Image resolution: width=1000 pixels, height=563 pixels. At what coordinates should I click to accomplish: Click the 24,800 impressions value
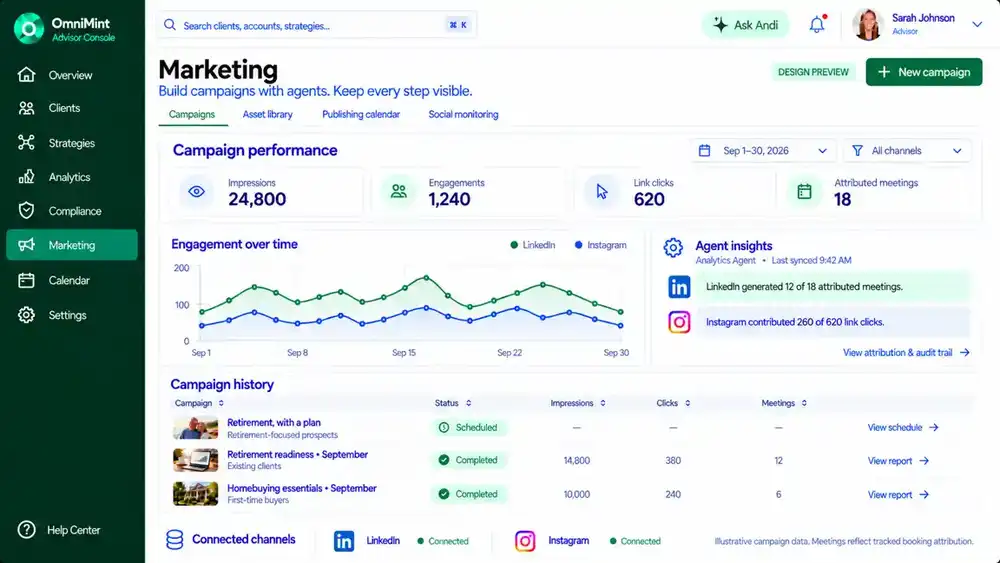click(x=257, y=200)
